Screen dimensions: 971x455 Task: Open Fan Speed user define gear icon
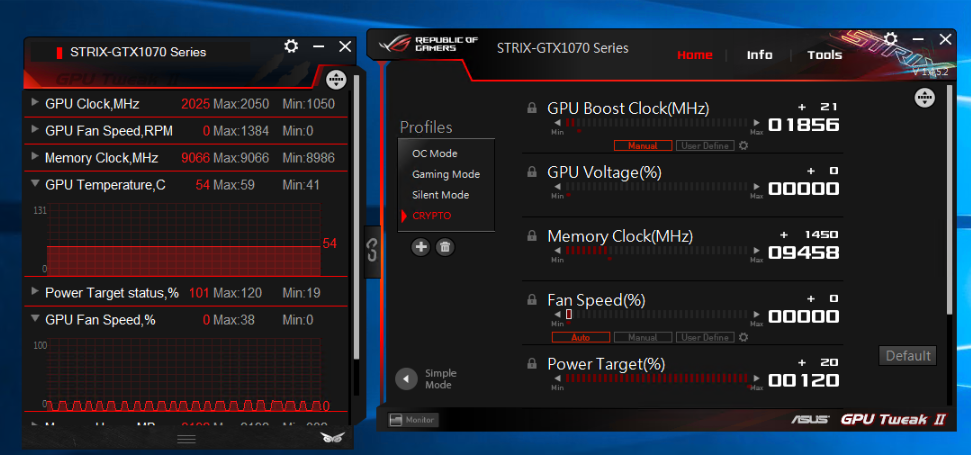tap(743, 337)
